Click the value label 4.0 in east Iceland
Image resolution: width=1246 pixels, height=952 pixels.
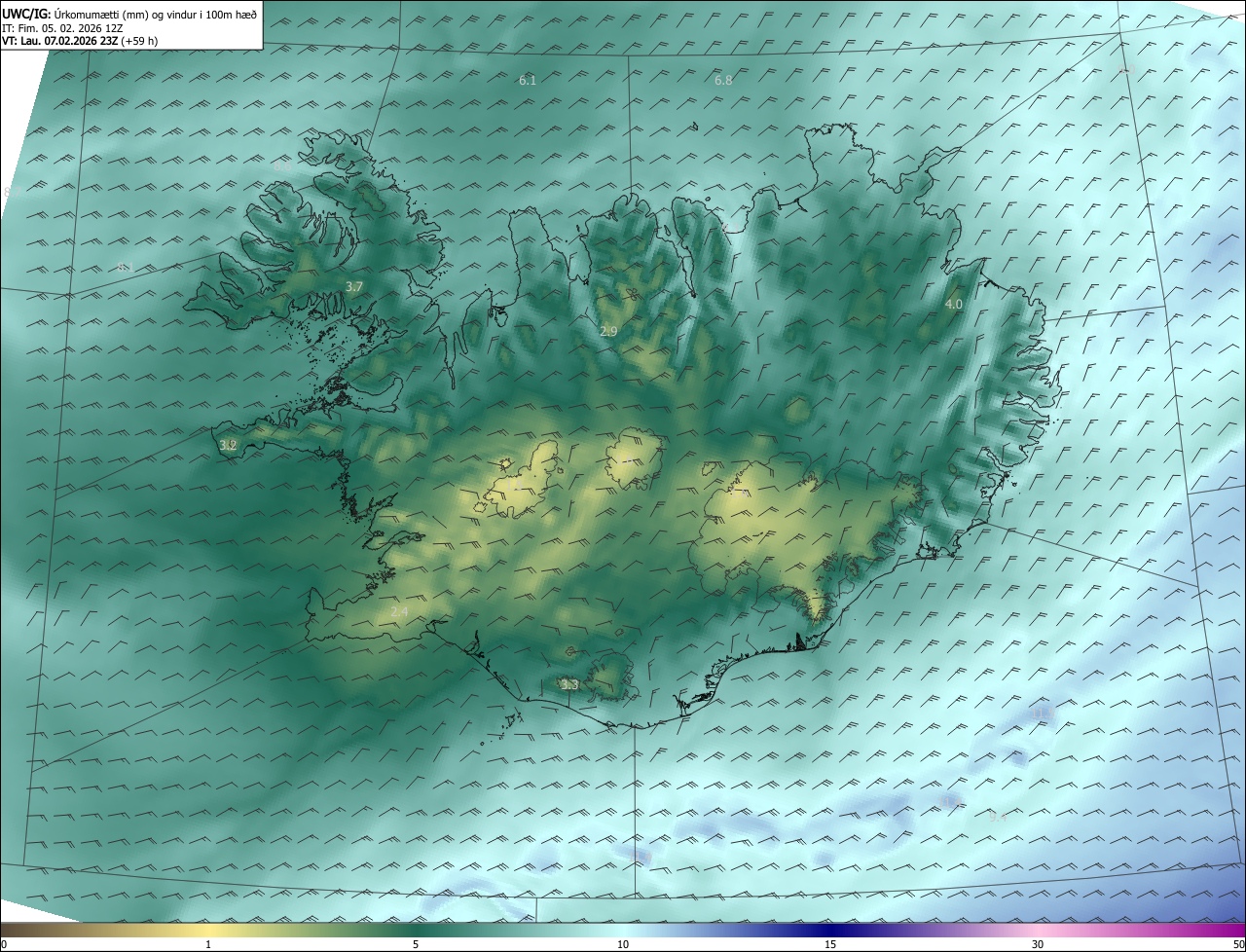click(x=954, y=304)
